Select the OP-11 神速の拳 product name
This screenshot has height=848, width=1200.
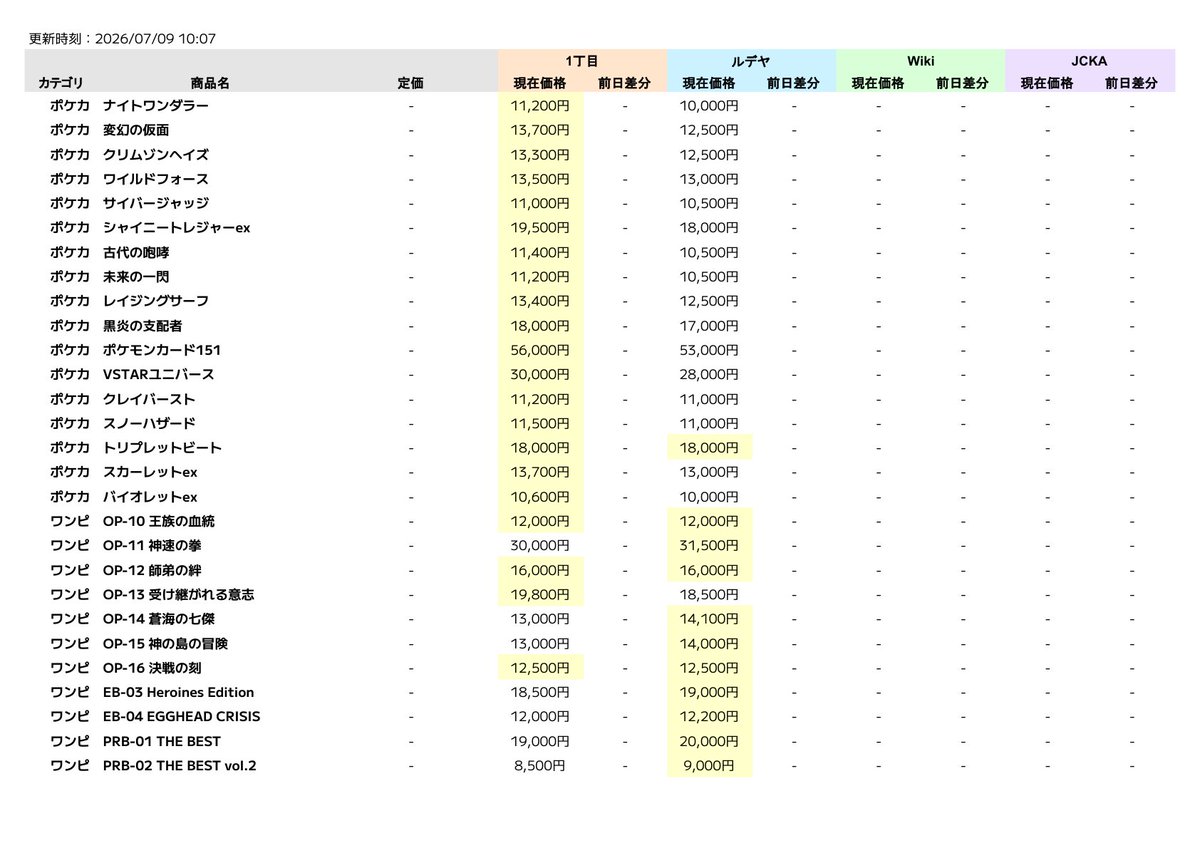pos(153,545)
